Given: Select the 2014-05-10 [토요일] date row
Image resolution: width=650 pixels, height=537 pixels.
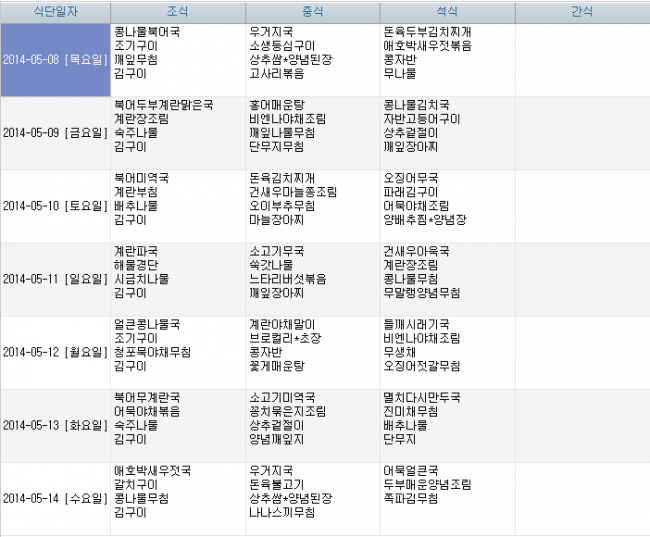Looking at the screenshot, I should (55, 206).
